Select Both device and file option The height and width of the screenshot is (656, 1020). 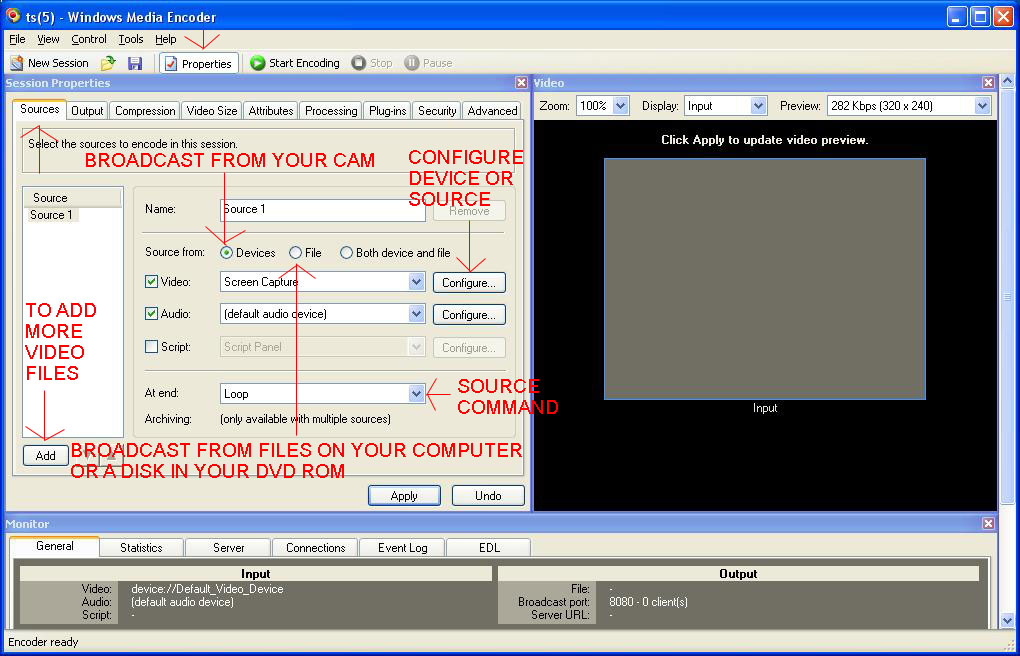[346, 253]
